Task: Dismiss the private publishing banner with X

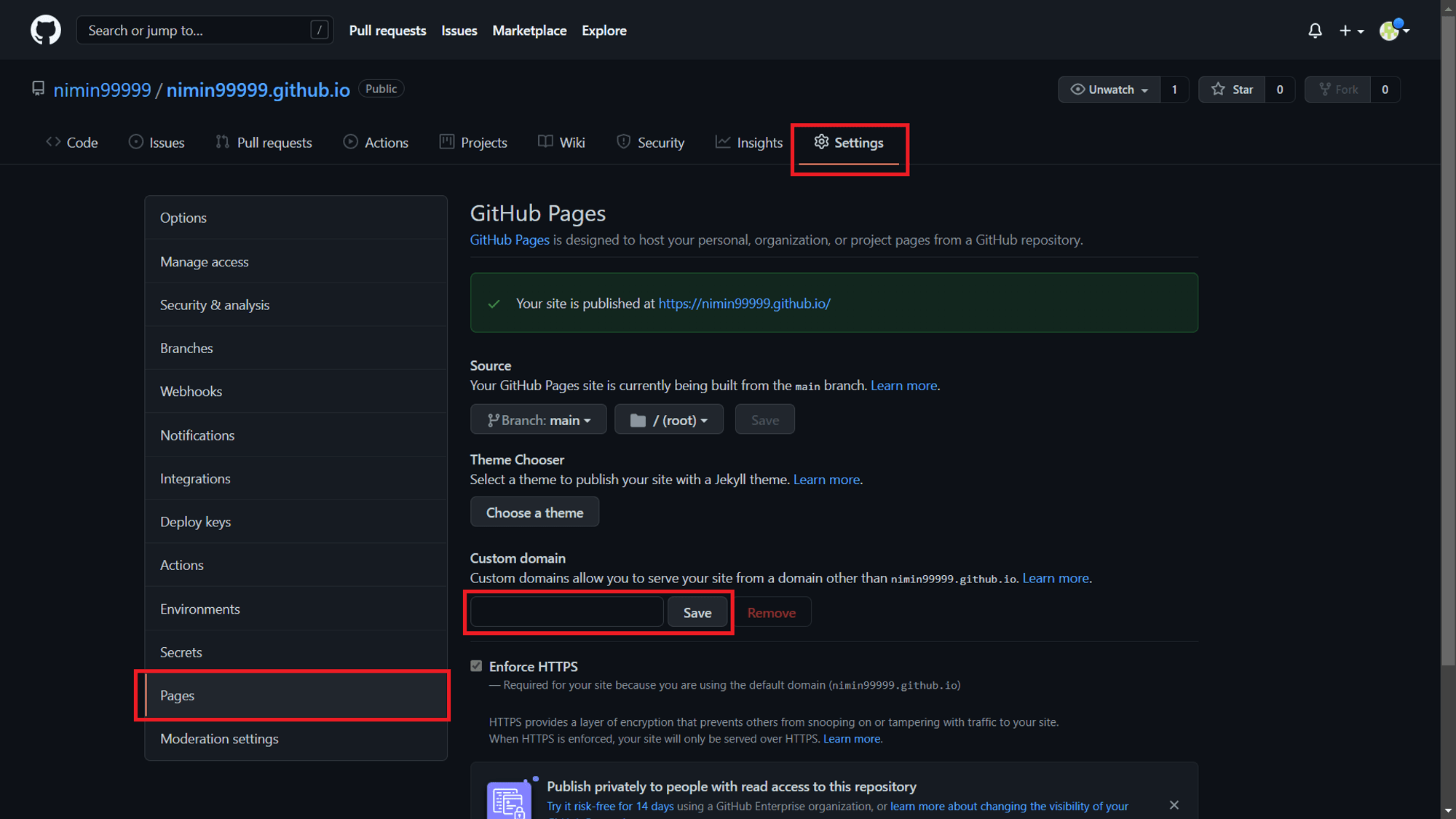Action: pyautogui.click(x=1174, y=804)
